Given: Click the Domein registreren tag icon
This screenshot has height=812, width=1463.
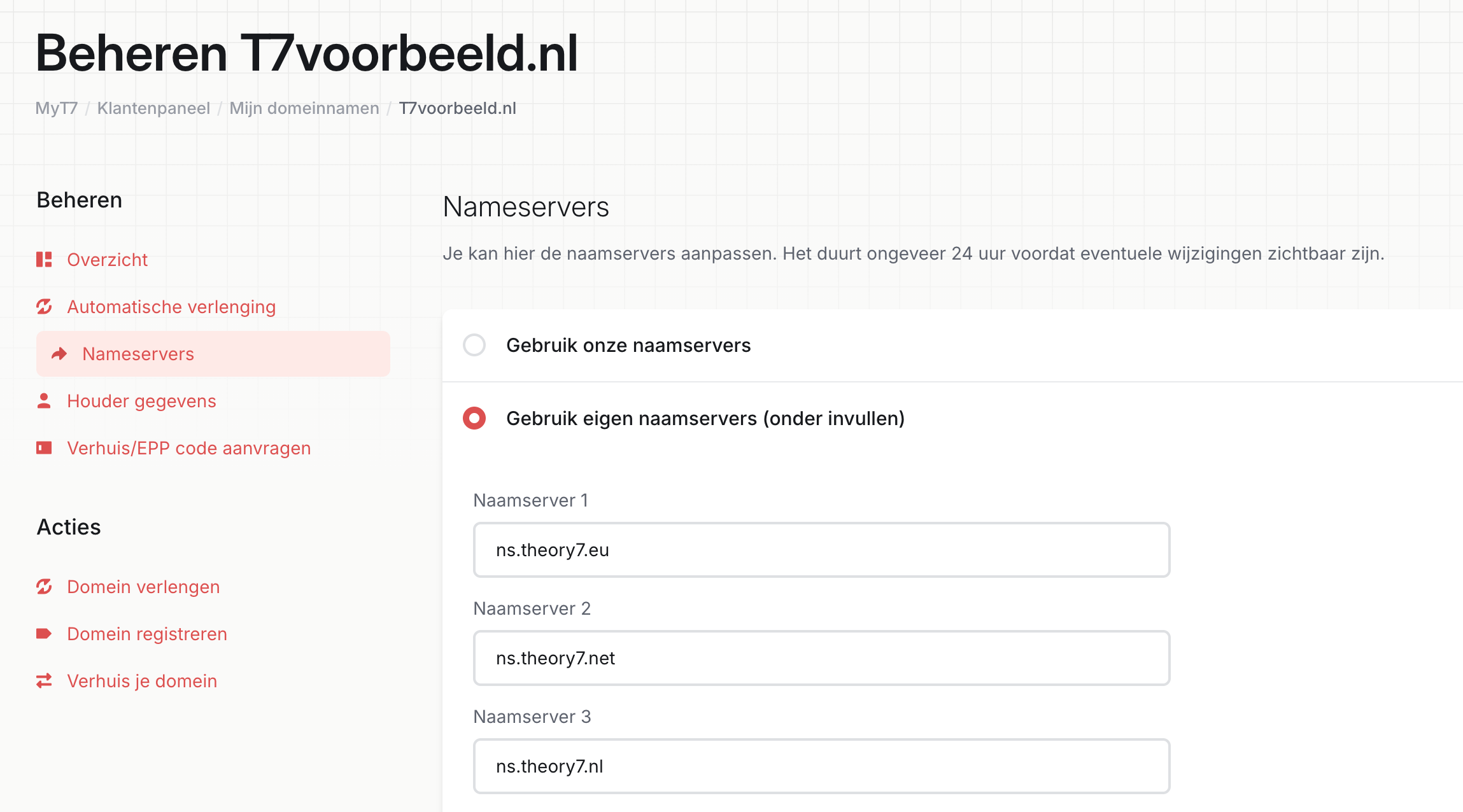Looking at the screenshot, I should coord(44,634).
